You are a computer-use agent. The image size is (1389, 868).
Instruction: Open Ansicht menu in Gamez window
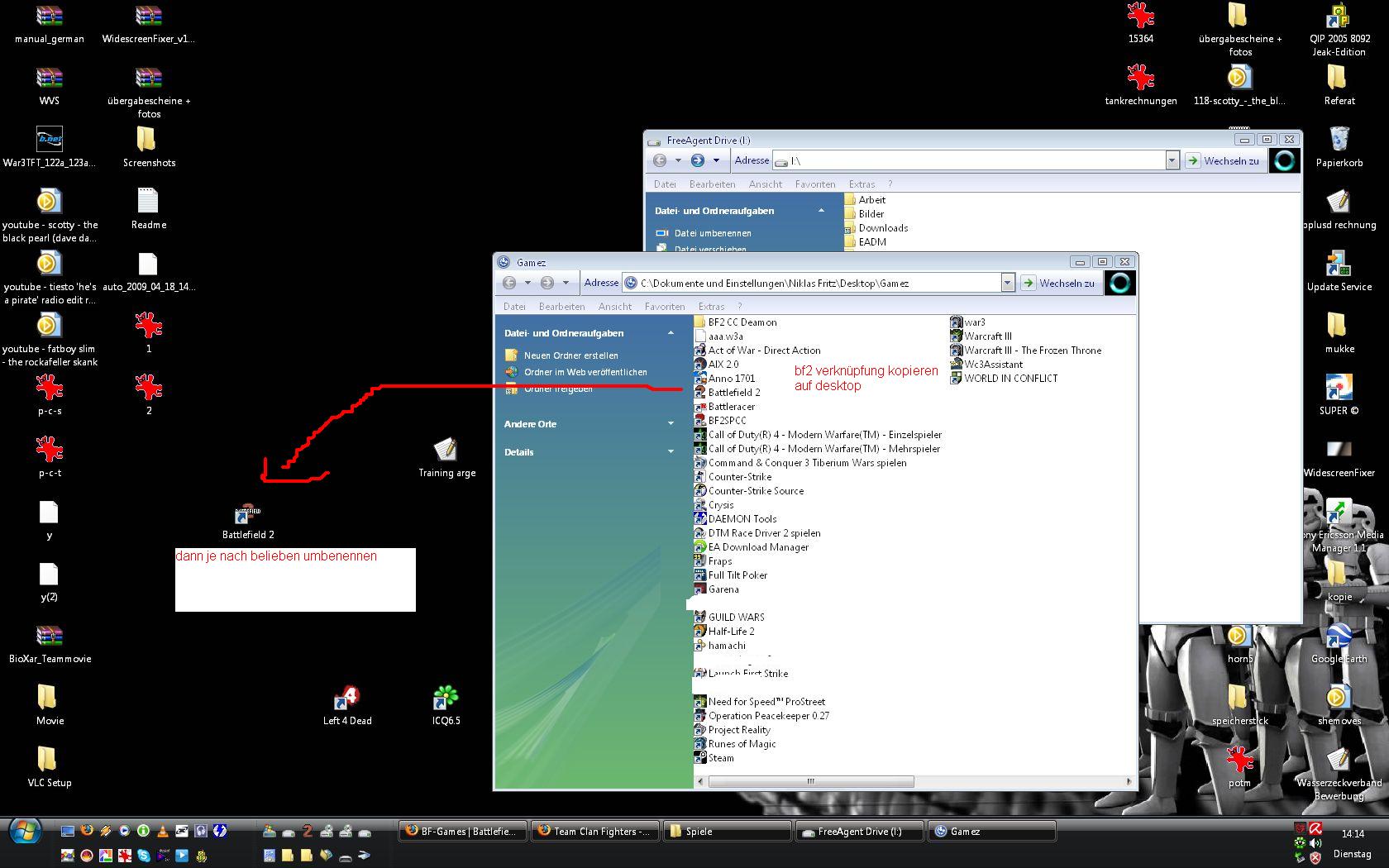[615, 307]
